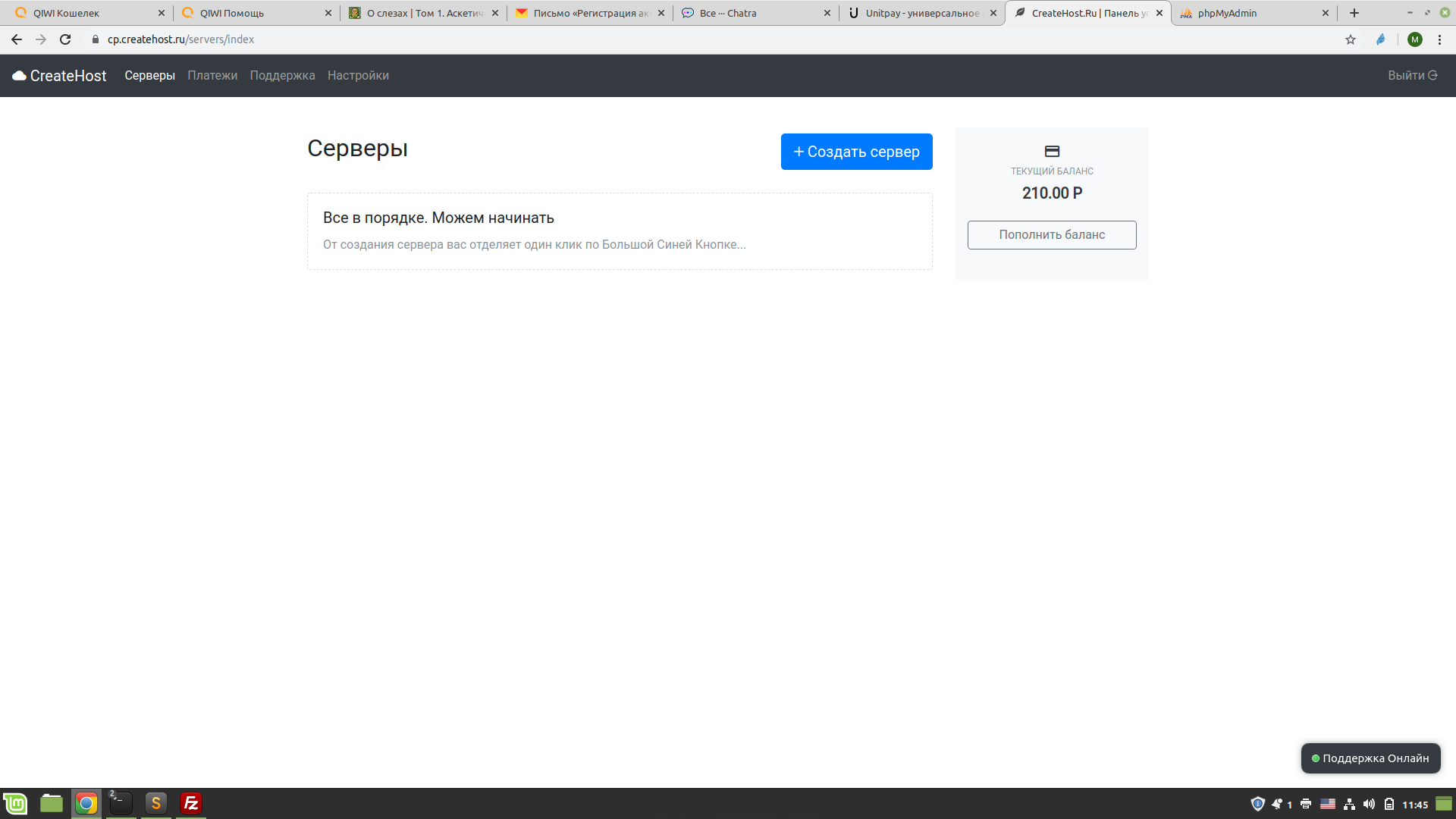Open the Chrome three-dot menu

tap(1439, 39)
